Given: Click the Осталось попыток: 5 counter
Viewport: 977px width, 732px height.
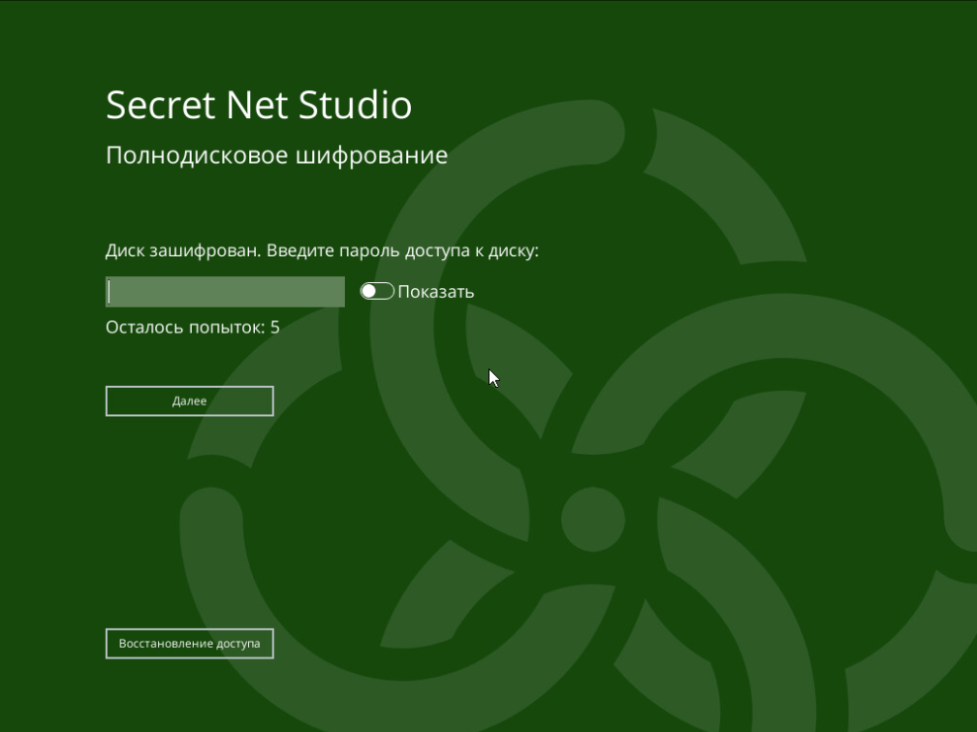Looking at the screenshot, I should (193, 327).
